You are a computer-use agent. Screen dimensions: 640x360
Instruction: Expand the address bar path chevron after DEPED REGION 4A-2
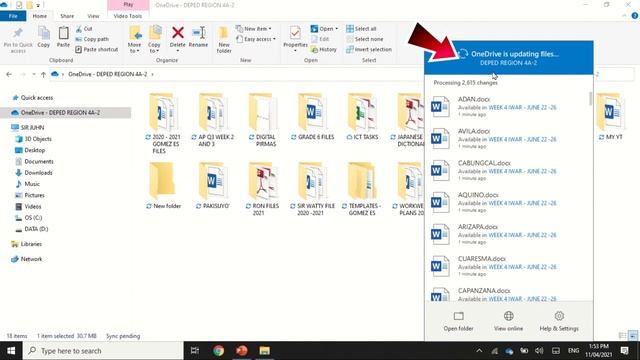point(152,74)
